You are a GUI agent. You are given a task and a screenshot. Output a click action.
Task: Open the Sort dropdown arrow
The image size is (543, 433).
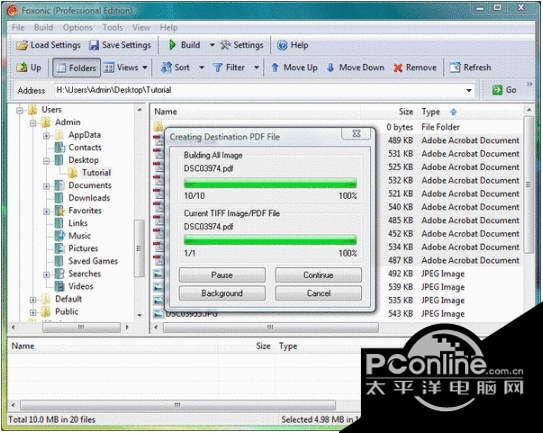[x=202, y=68]
